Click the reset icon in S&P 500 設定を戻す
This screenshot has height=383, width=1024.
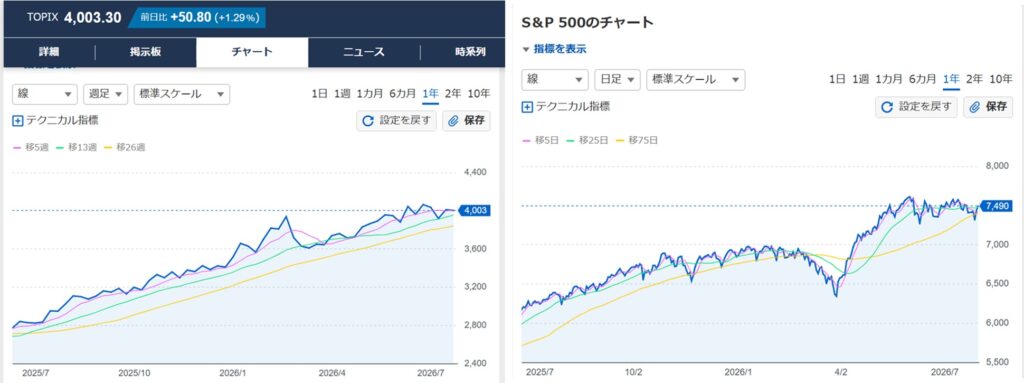pos(886,107)
